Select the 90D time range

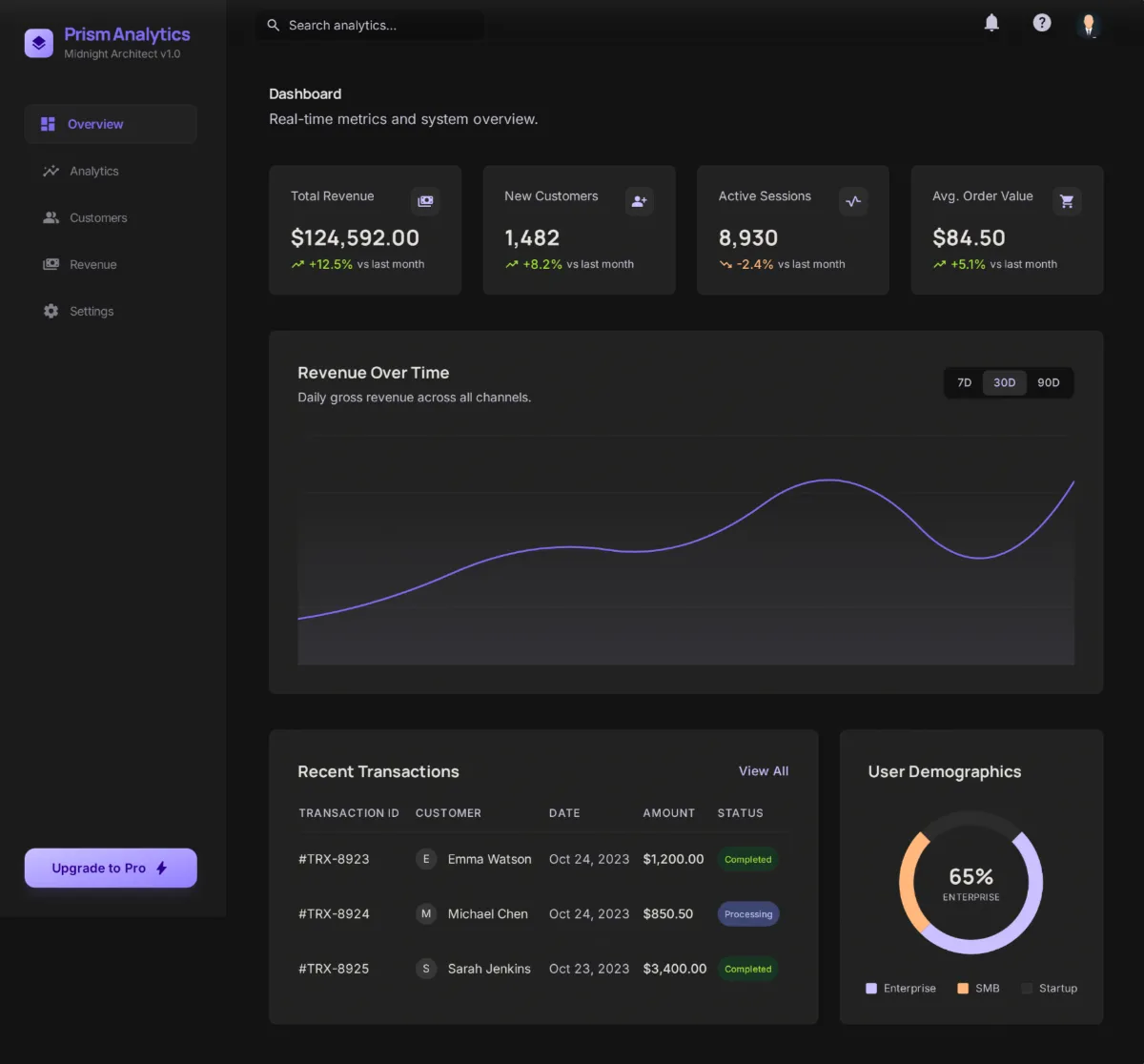1049,382
